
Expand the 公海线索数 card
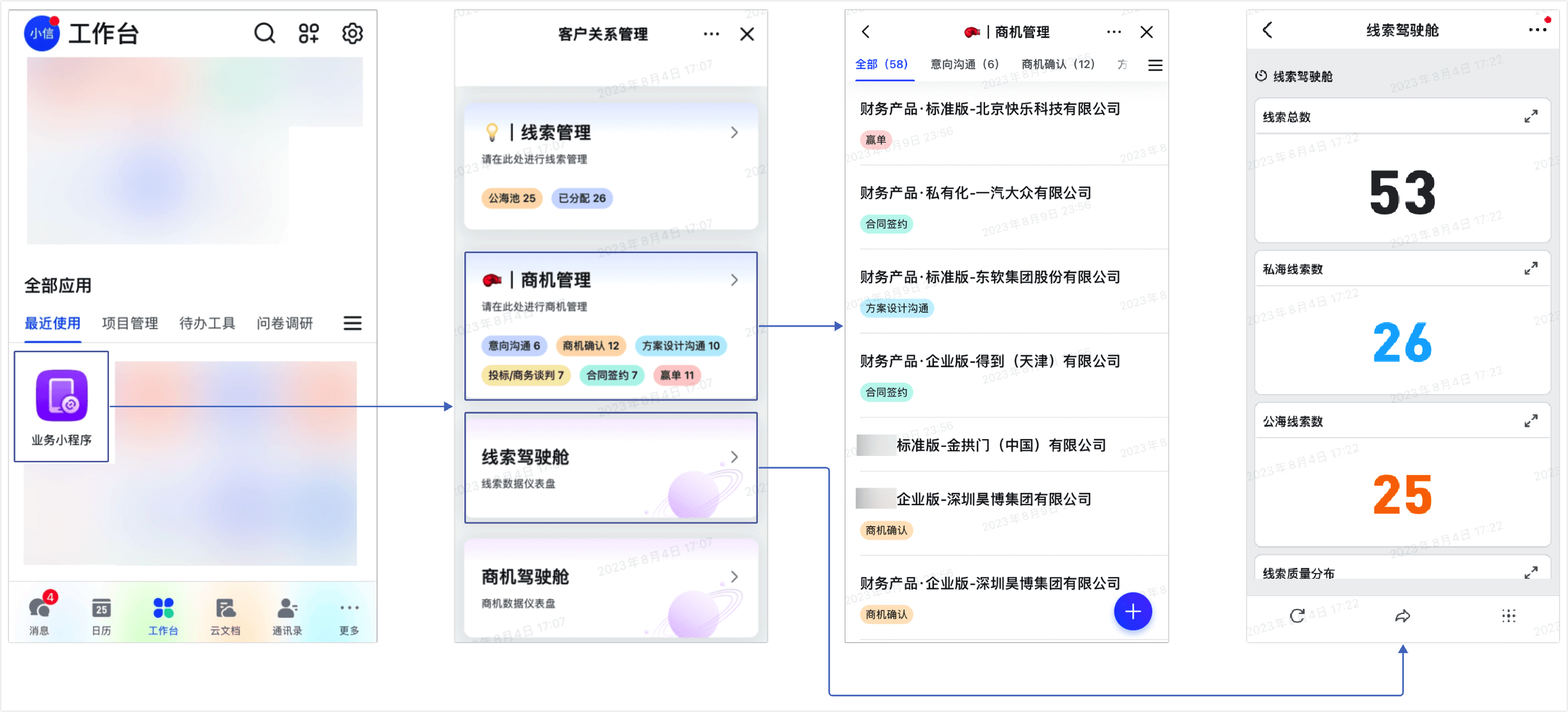(1531, 421)
